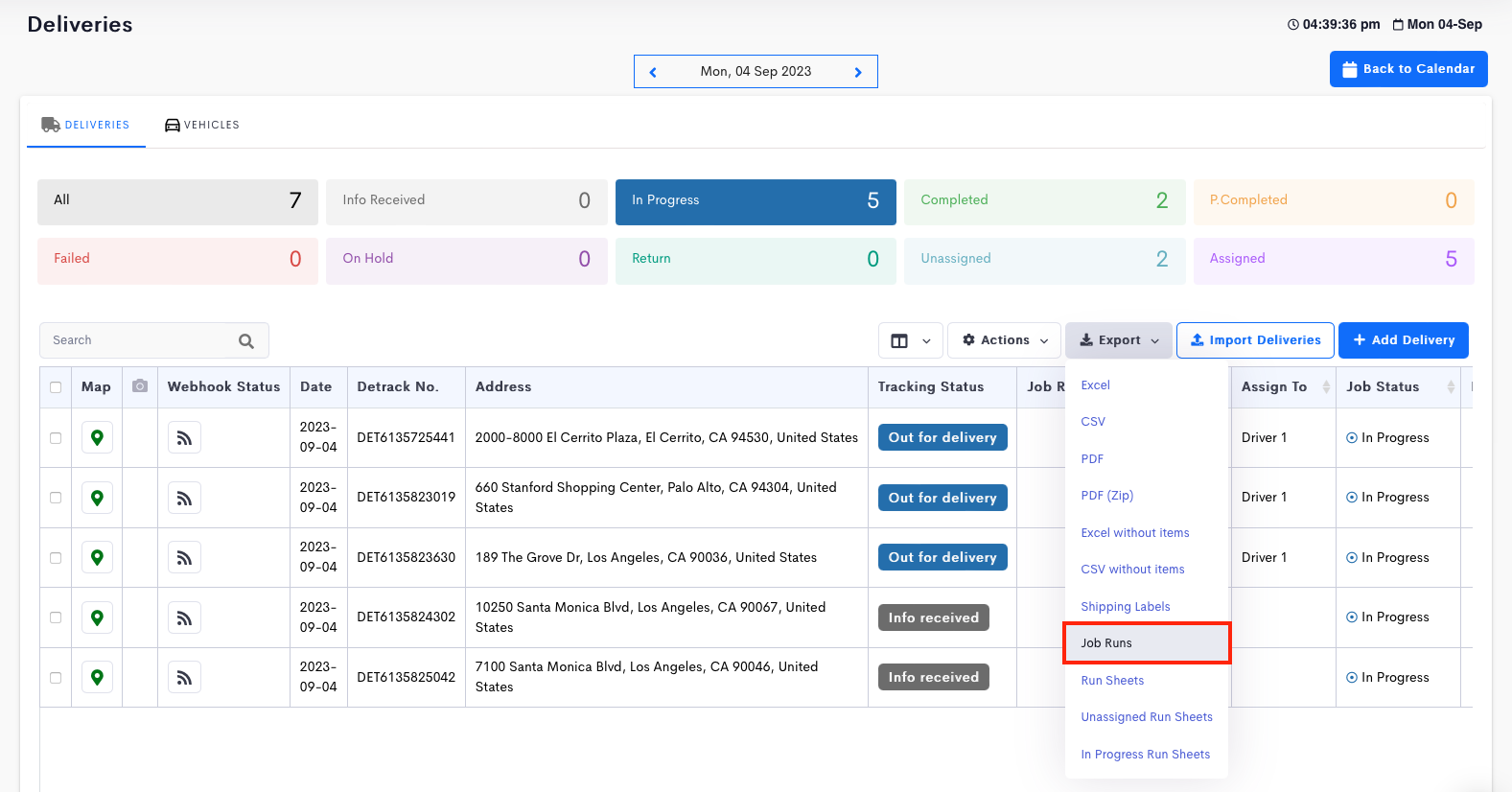Click Out for delivery badge for DET6135725441

point(942,437)
